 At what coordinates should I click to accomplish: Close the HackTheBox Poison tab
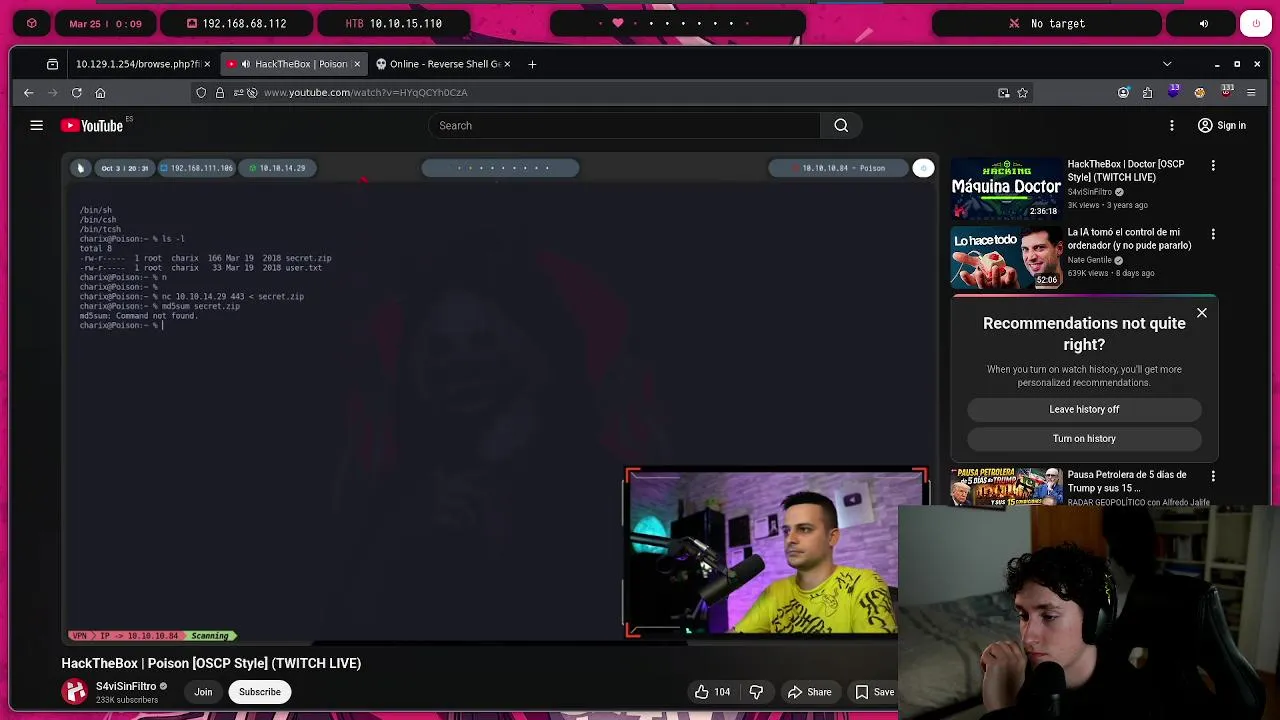[x=357, y=64]
